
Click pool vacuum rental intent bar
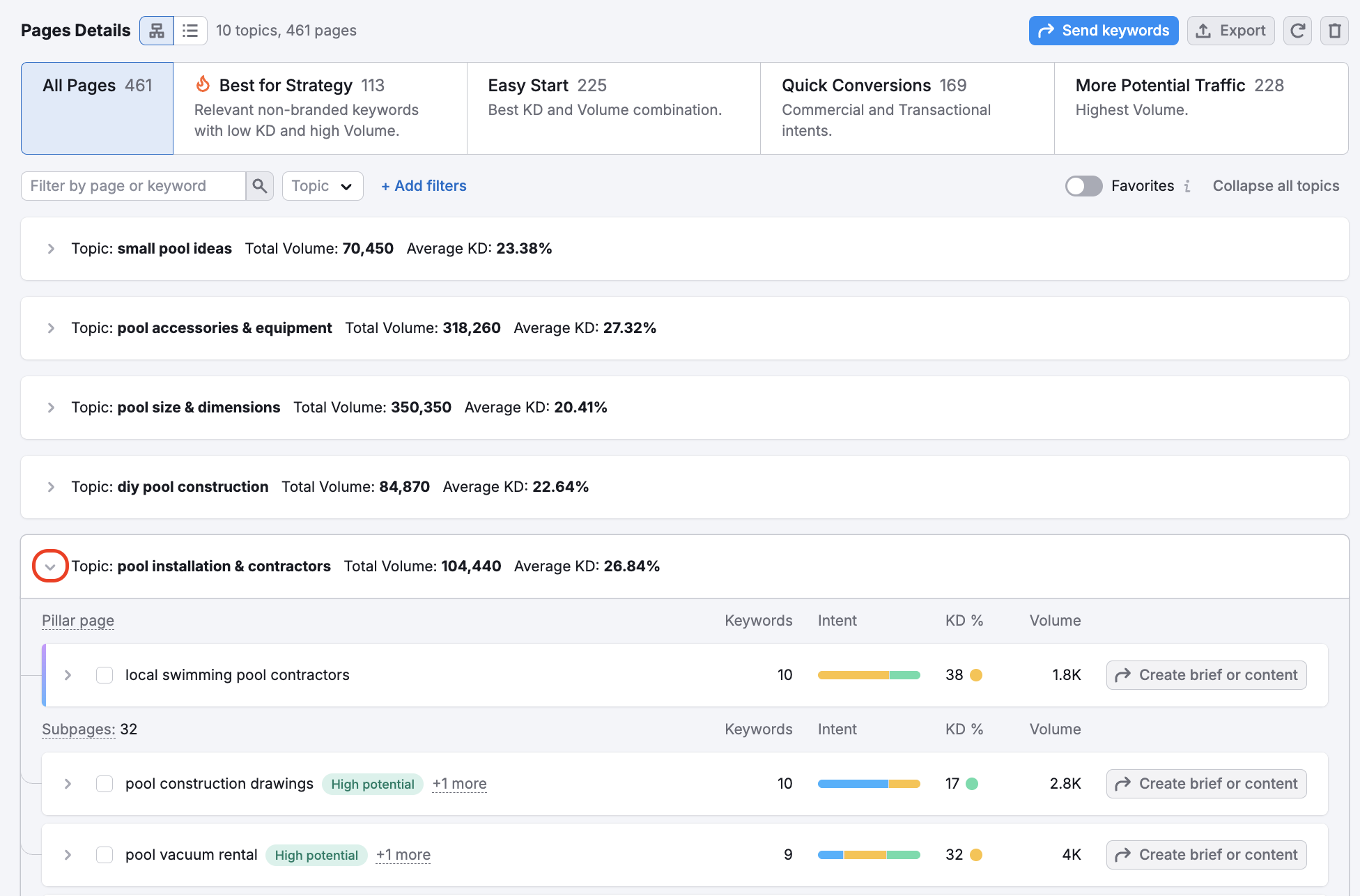[869, 855]
